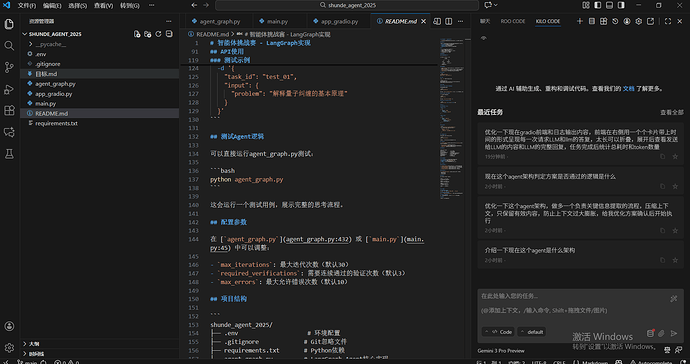
Task: Open 选择(S) menu
Action: tap(77, 5)
